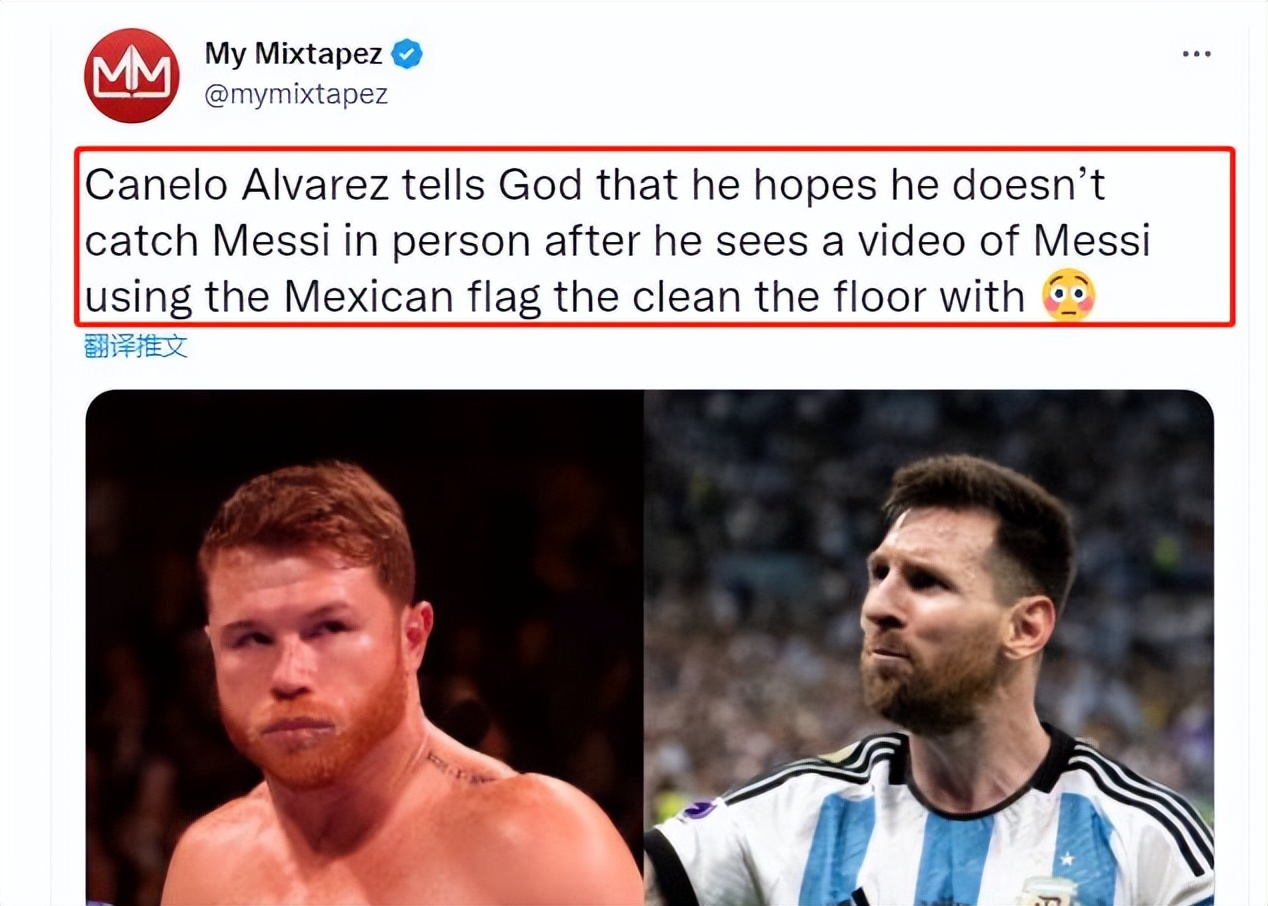
Task: Click the blue verified checkmark badge
Action: pyautogui.click(x=406, y=54)
